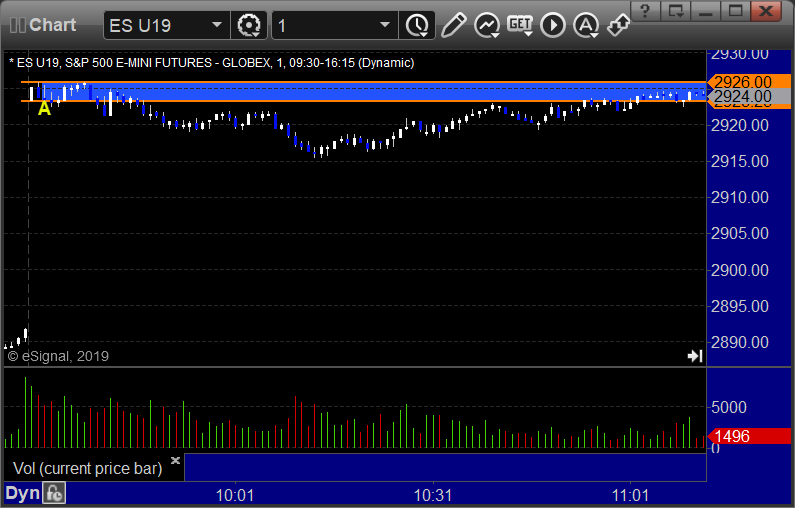
Task: Select the upper orange horizontal line
Action: (x=363, y=82)
